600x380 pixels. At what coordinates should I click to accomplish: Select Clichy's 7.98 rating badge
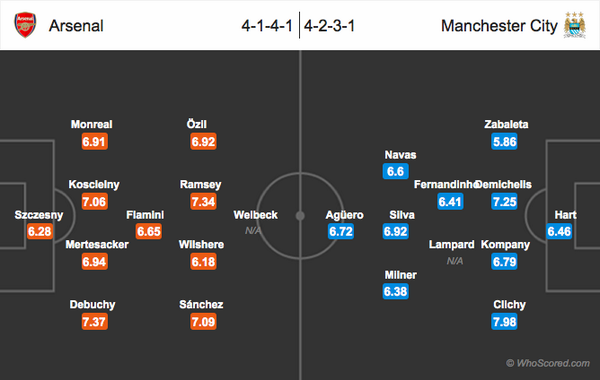pyautogui.click(x=504, y=321)
